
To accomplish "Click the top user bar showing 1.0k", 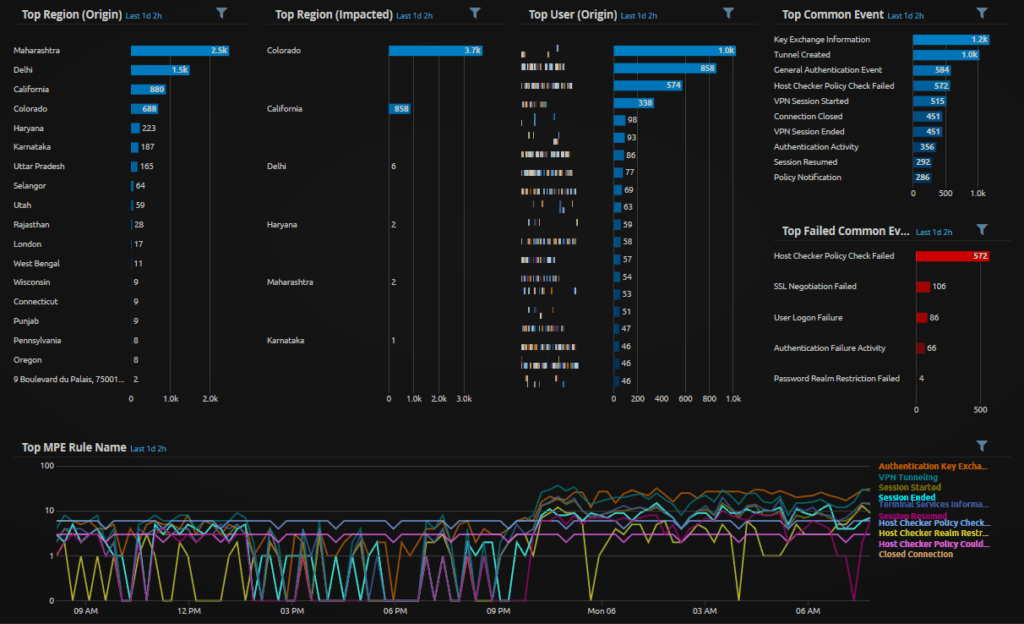I will [674, 51].
